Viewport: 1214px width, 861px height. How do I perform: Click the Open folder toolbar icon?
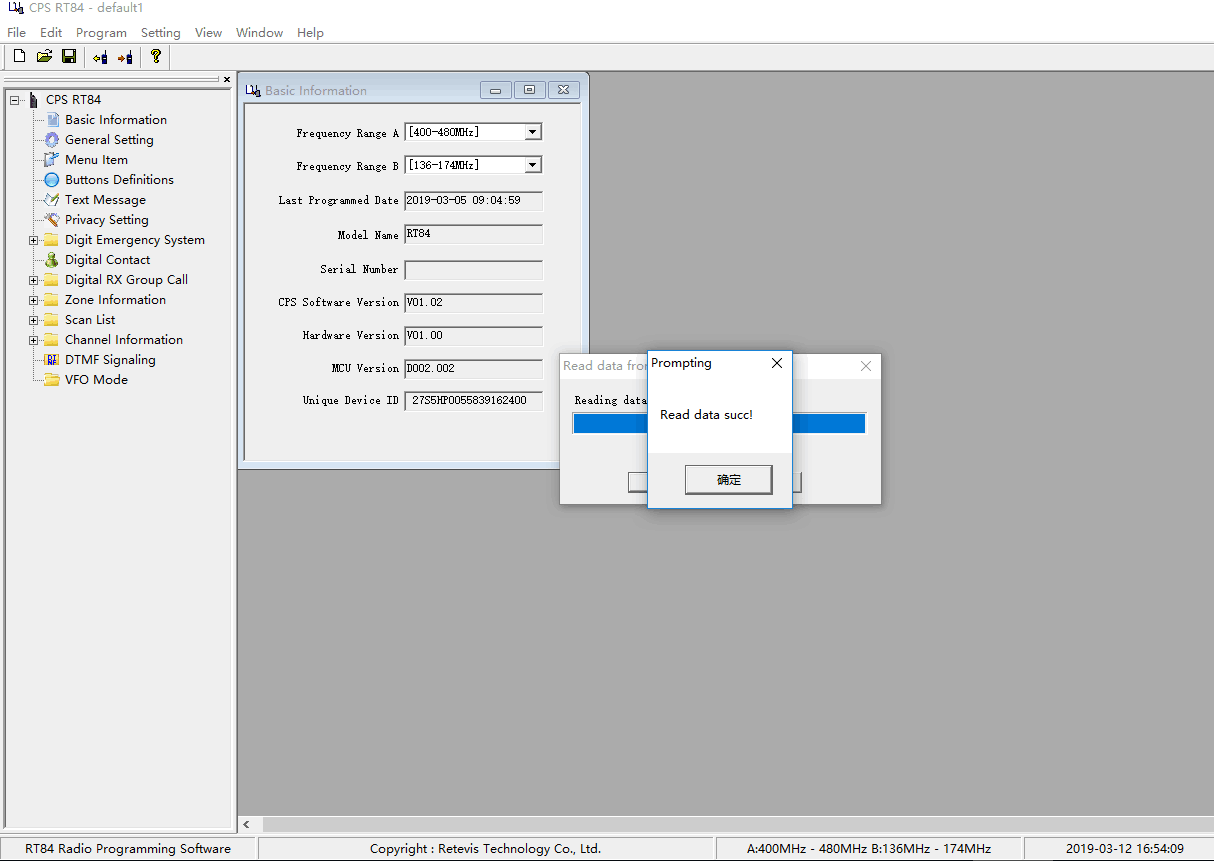click(x=44, y=57)
